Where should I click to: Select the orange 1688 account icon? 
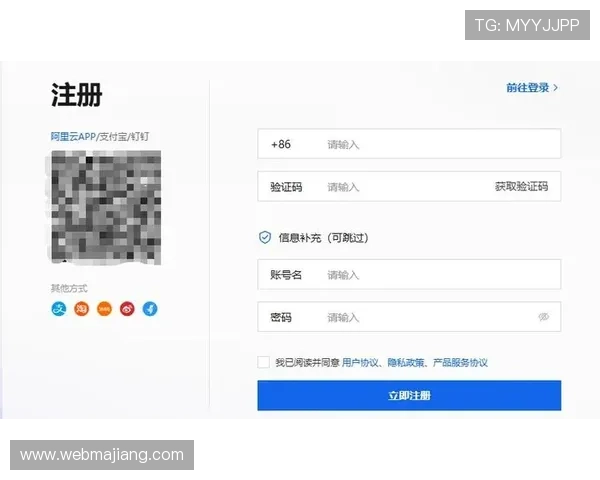coord(104,309)
